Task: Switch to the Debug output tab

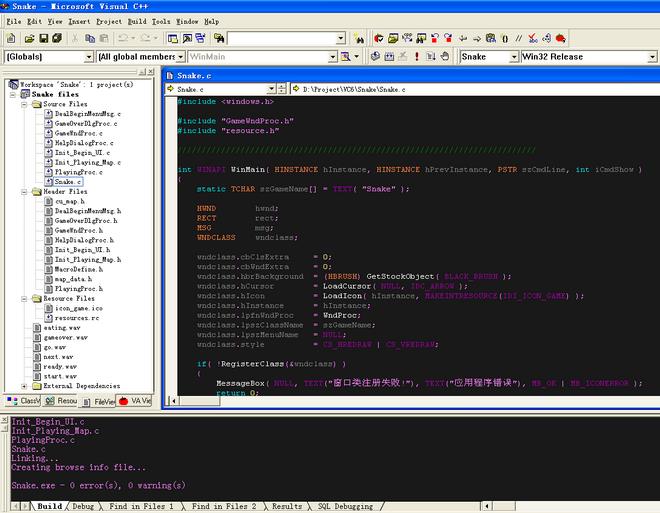Action: click(83, 506)
